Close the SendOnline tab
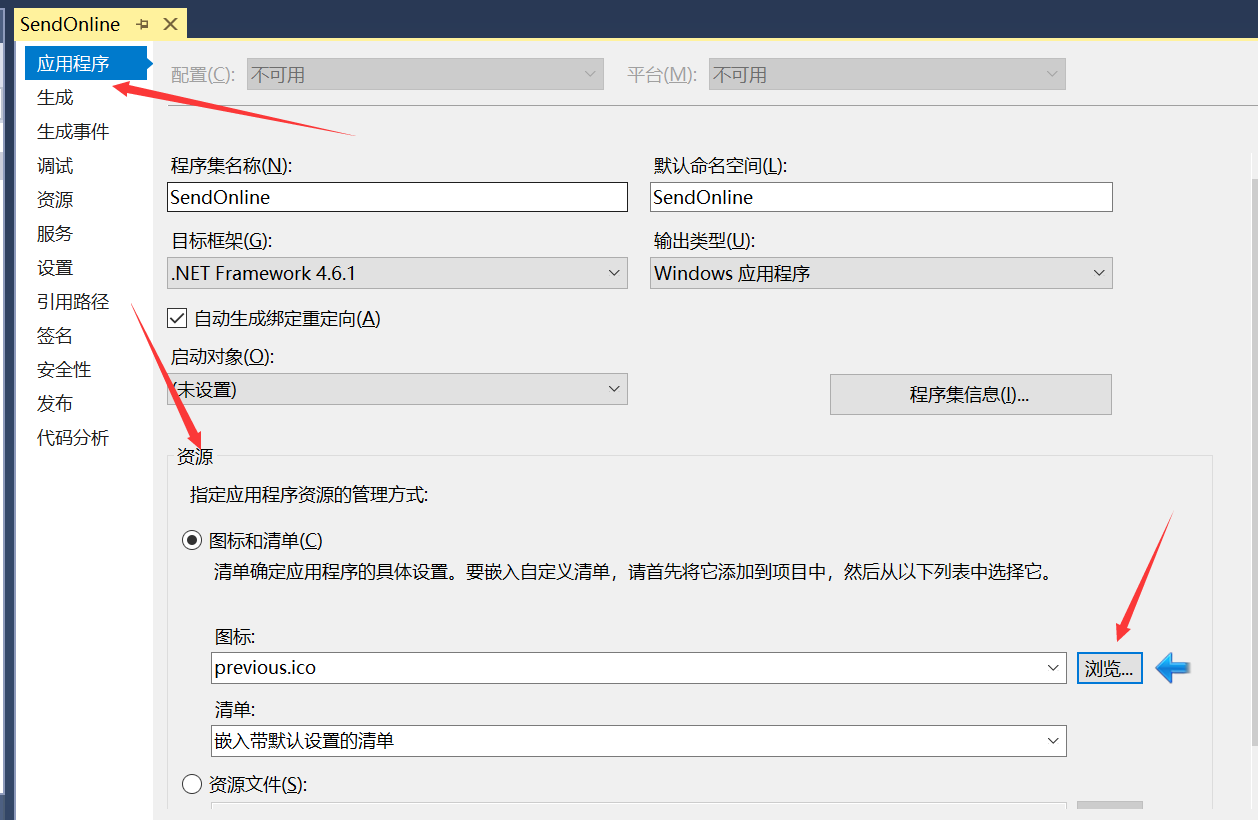The width and height of the screenshot is (1258, 820). (x=171, y=24)
